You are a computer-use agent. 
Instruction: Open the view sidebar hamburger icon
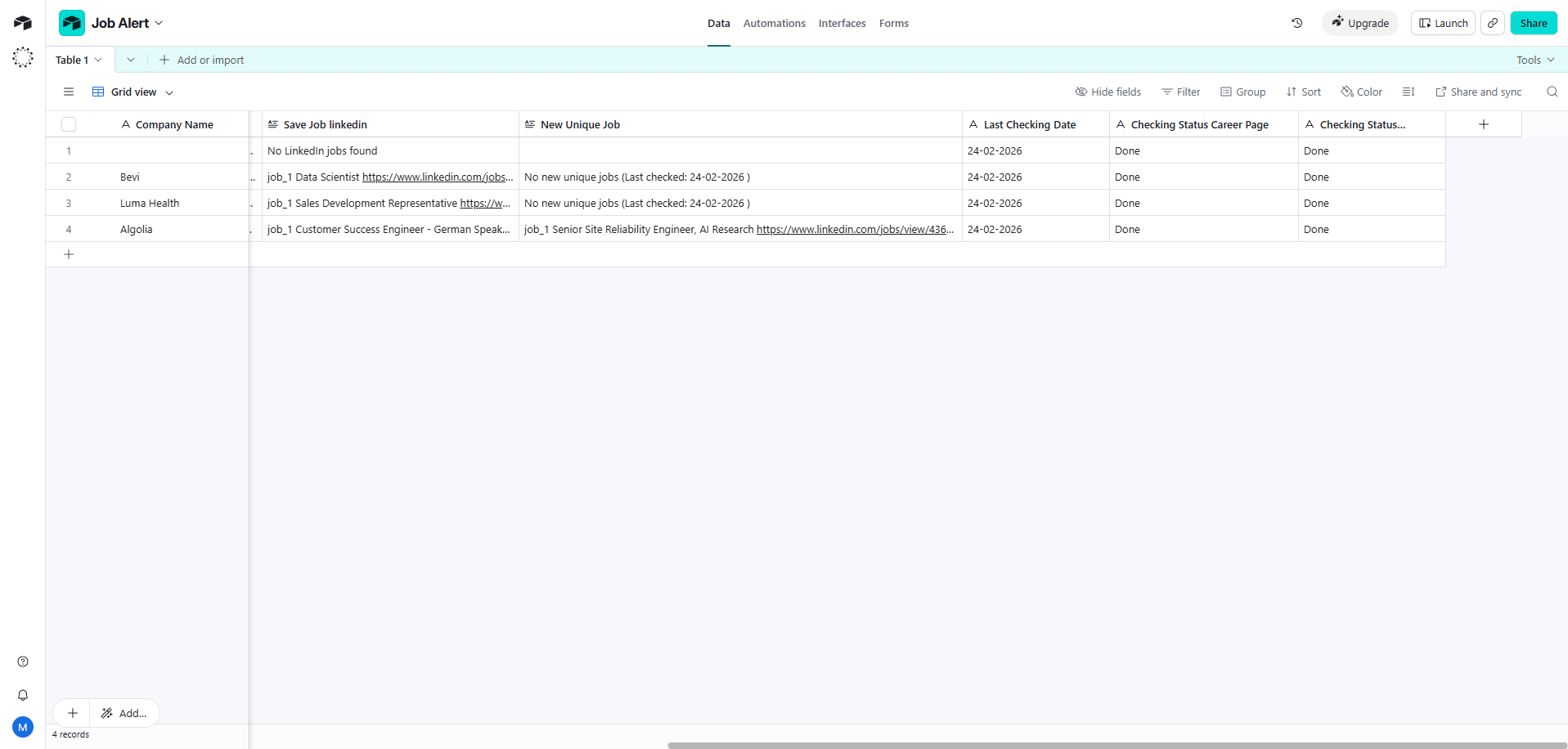pos(68,92)
